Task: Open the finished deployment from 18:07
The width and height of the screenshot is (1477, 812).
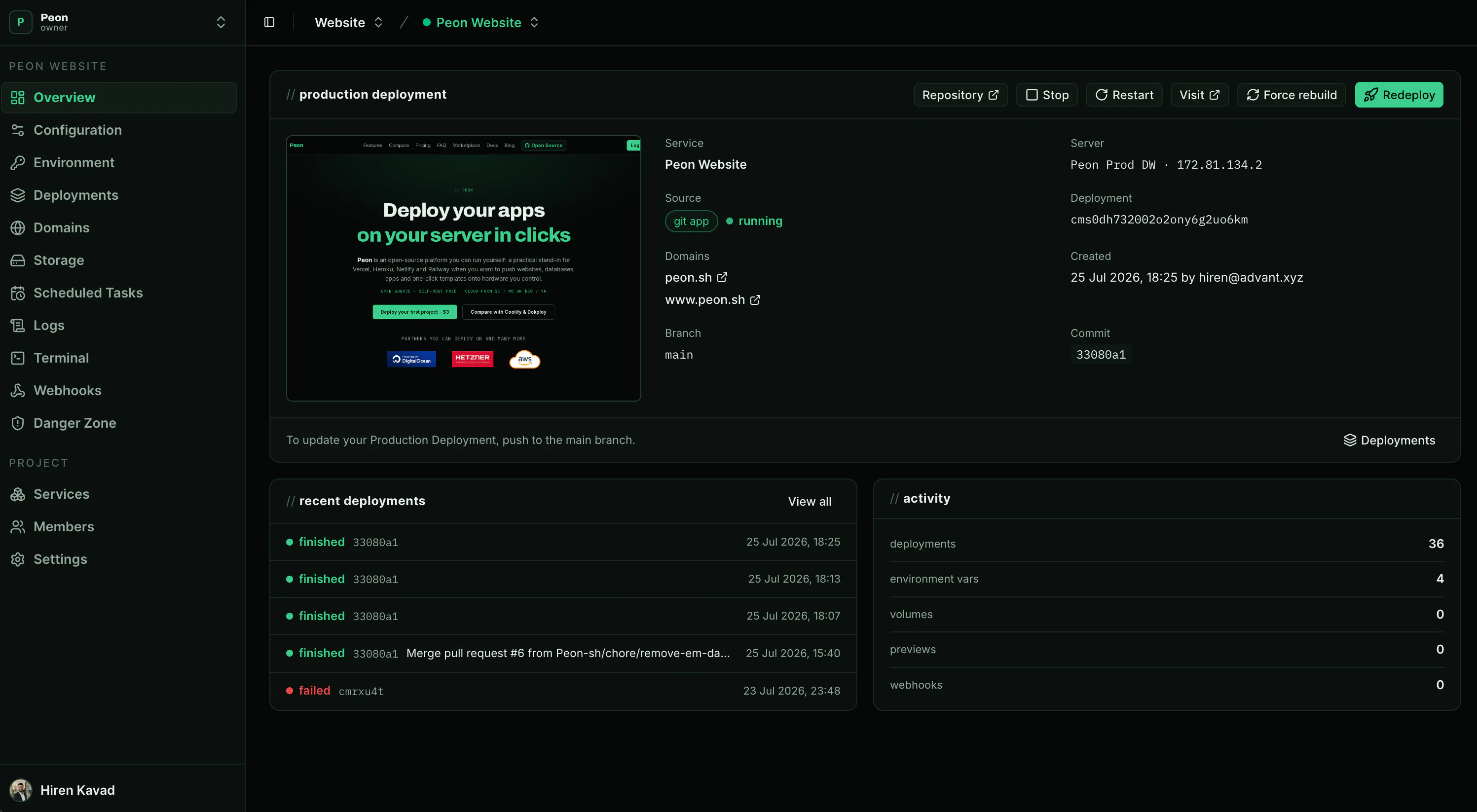Action: (563, 617)
